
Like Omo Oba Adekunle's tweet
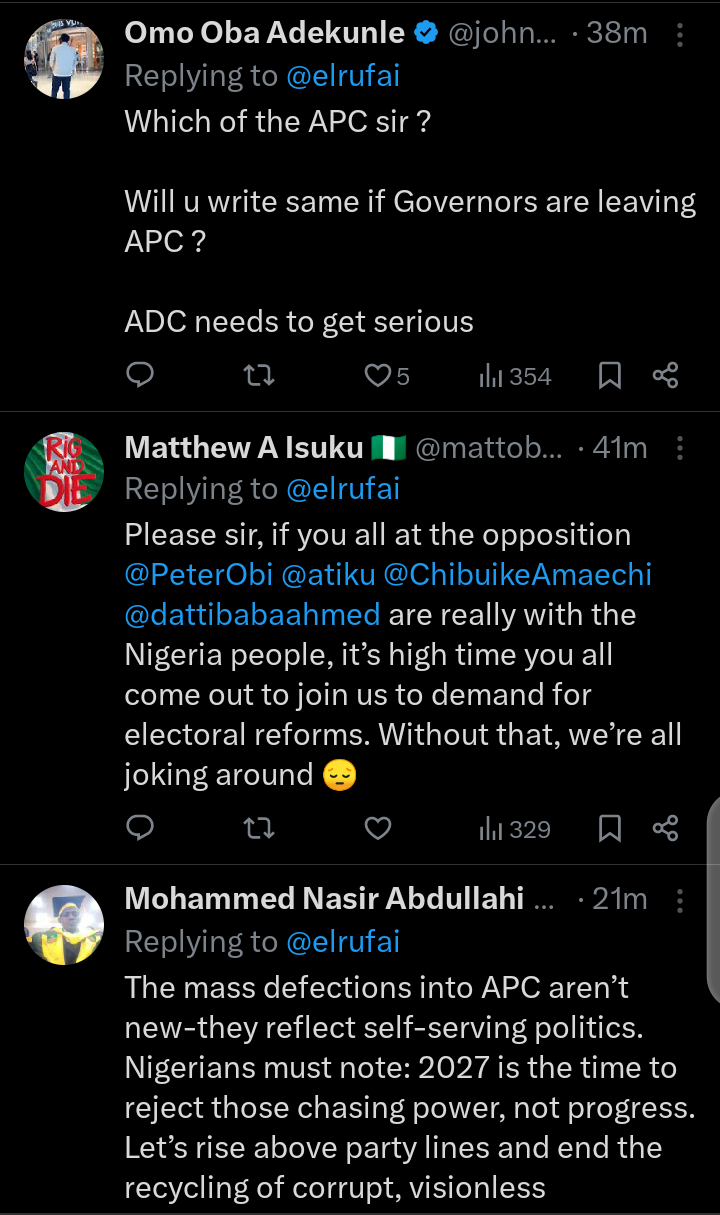coord(377,376)
